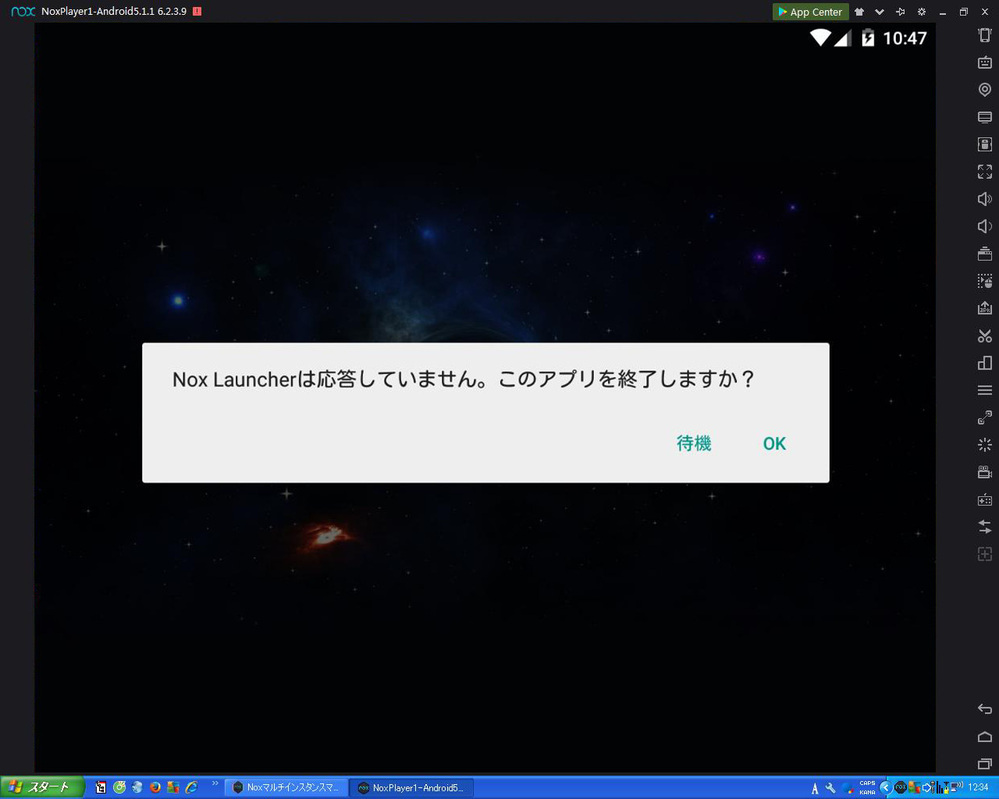Image resolution: width=999 pixels, height=799 pixels.
Task: Click the Android clock reading 10:47
Action: tap(905, 38)
